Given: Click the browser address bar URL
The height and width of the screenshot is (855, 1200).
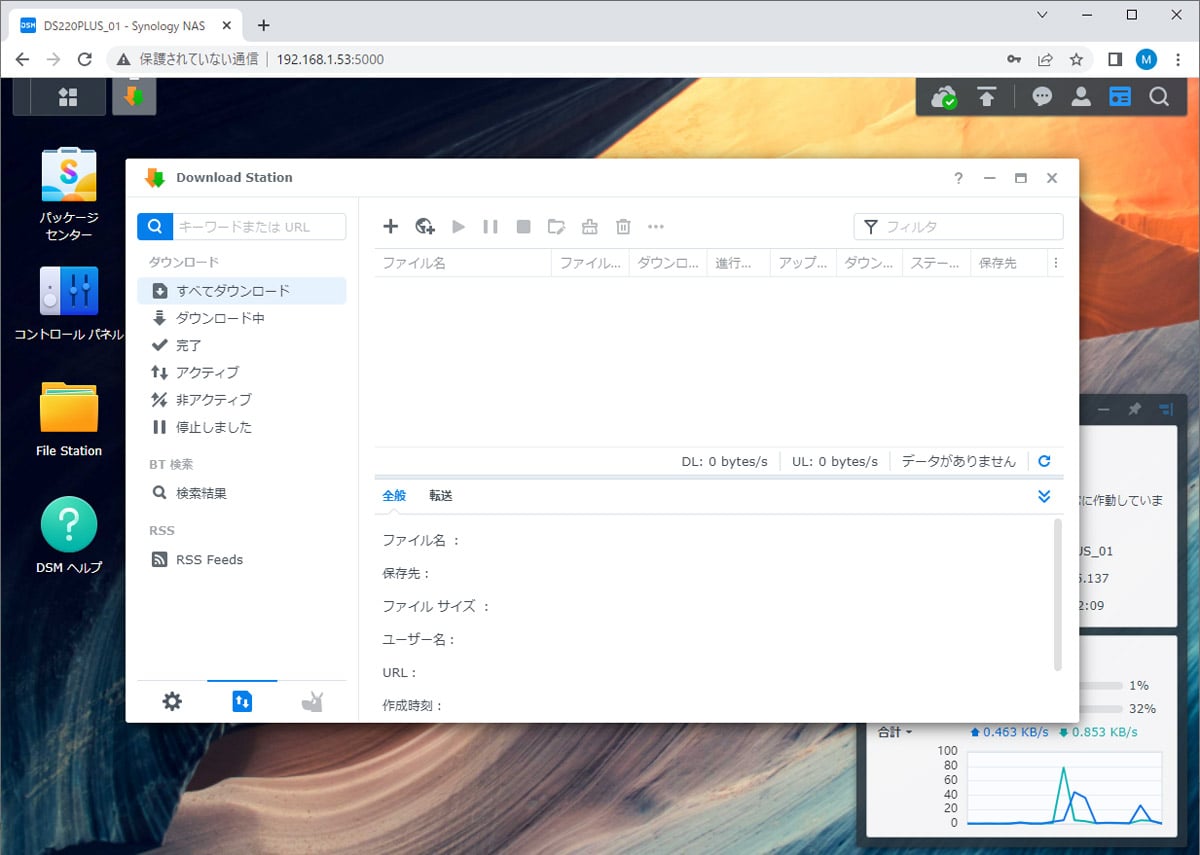Looking at the screenshot, I should (x=330, y=59).
